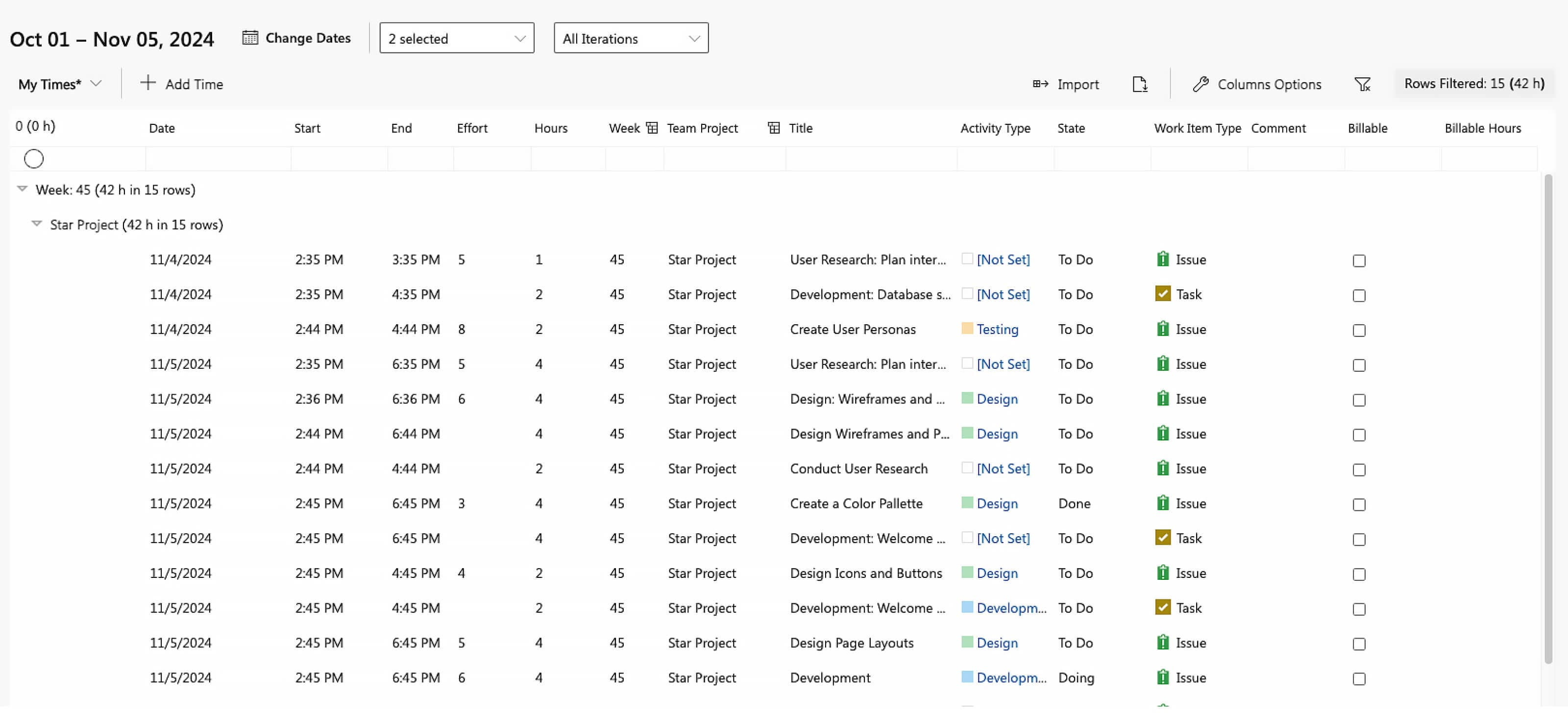
Task: Click Issue icon in the Doing Development row
Action: (1163, 677)
